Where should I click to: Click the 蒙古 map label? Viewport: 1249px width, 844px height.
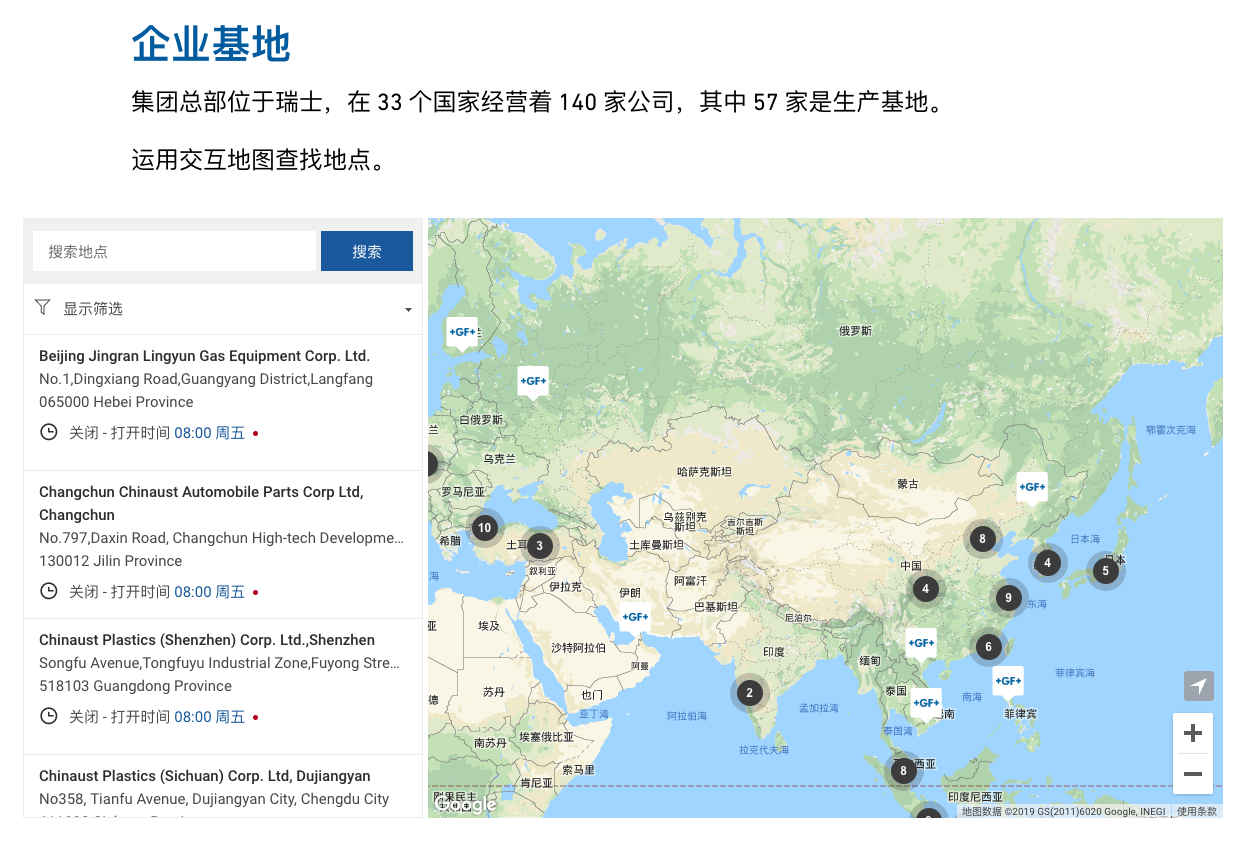pyautogui.click(x=907, y=484)
